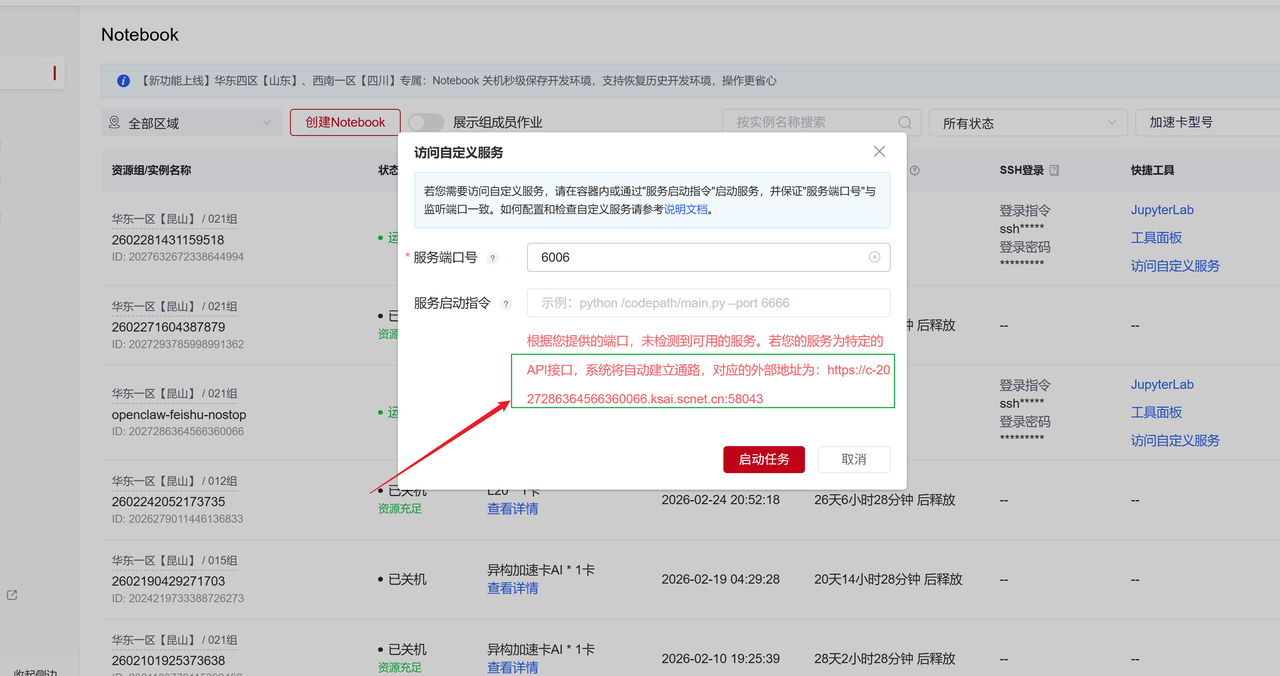Click the blue info icon in announcement banner
The height and width of the screenshot is (676, 1280).
(x=124, y=81)
